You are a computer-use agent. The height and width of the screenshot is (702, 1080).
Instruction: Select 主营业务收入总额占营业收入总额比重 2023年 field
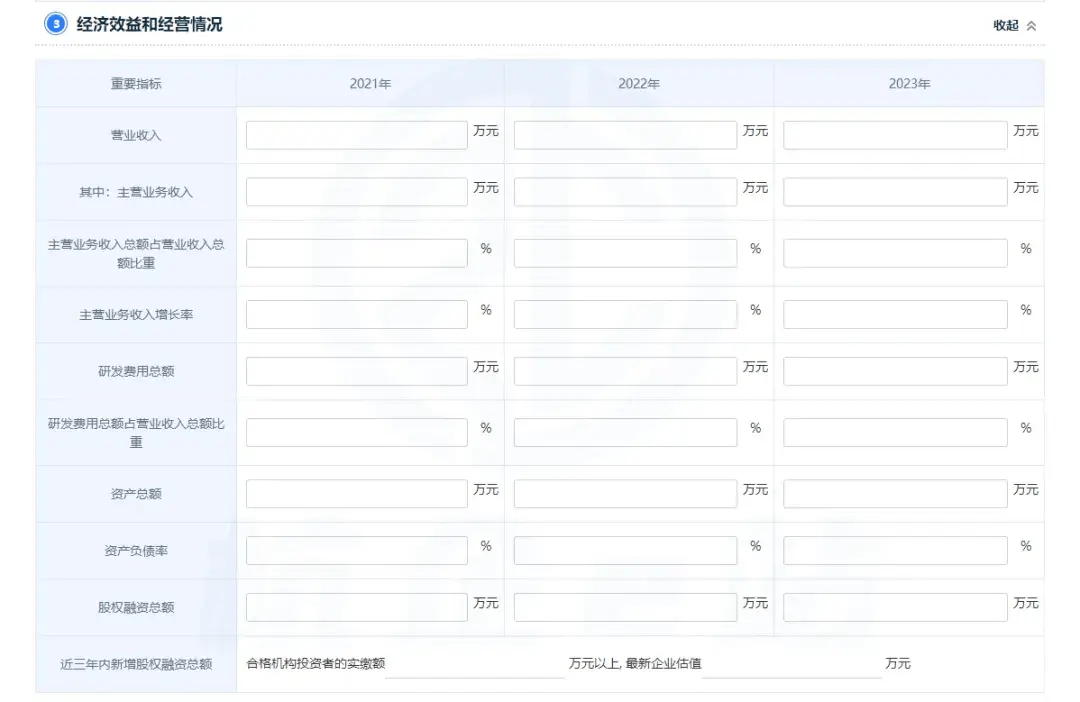tap(895, 253)
